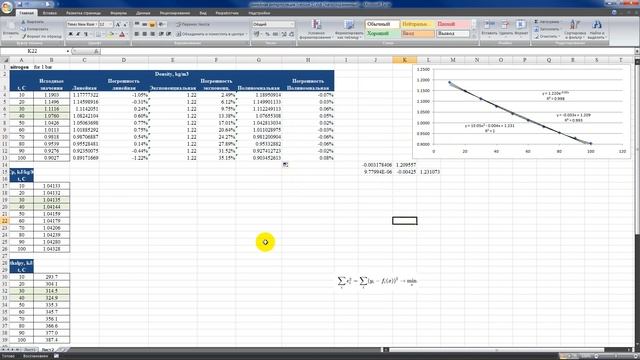Select the Format Painter (Формат по образцу) brush
Viewport: 640px width, 360px height.
coord(24,36)
